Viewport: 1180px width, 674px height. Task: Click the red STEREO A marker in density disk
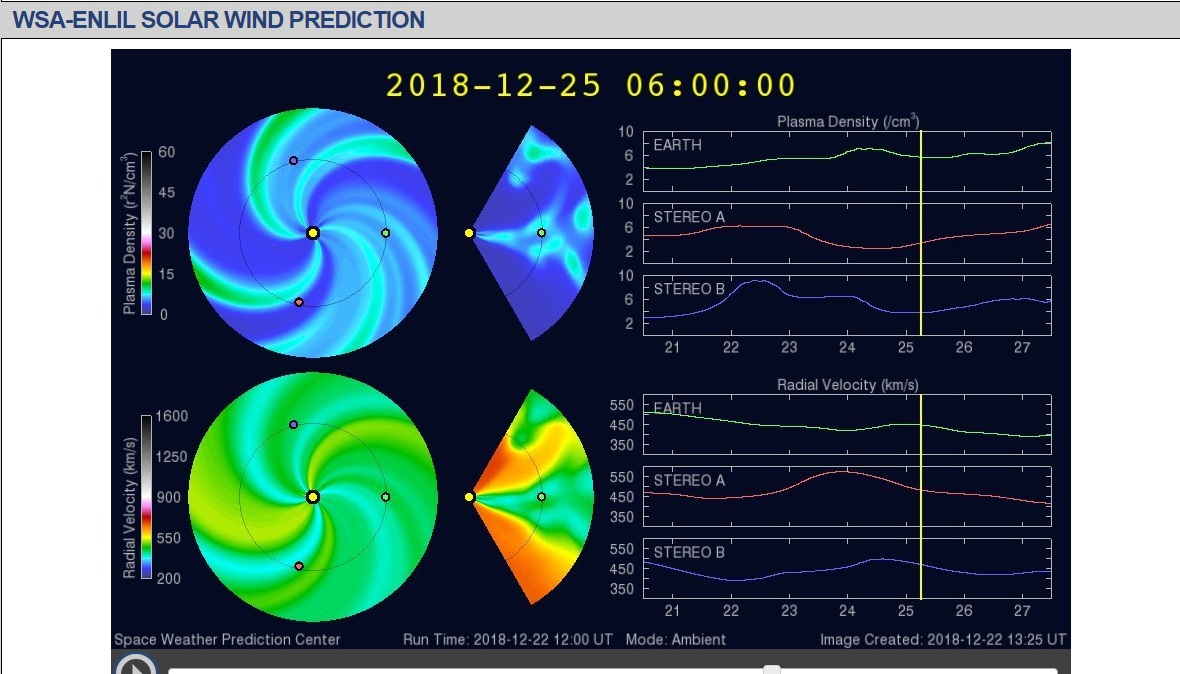click(299, 302)
